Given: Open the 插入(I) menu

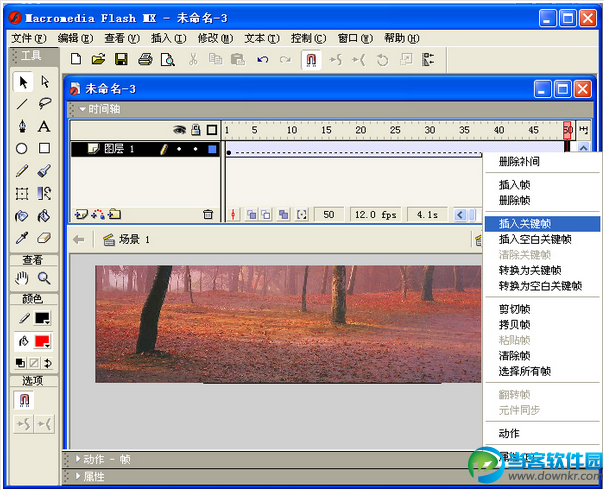Looking at the screenshot, I should pos(168,38).
